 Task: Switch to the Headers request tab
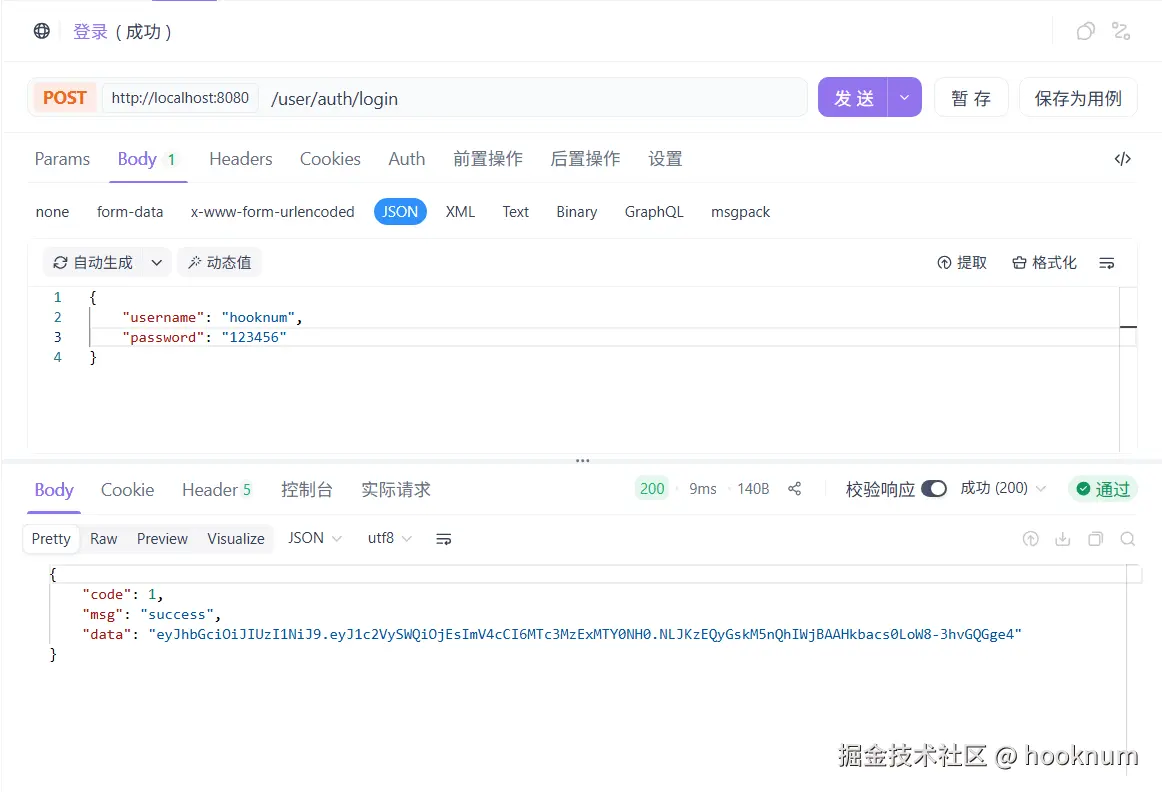click(240, 159)
